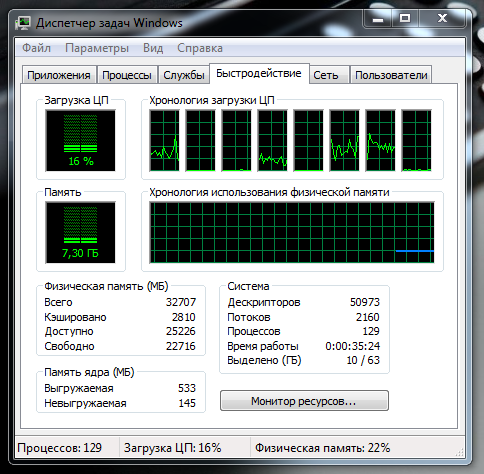Click the seventh CPU core history graph
The width and height of the screenshot is (484, 474).
point(380,141)
